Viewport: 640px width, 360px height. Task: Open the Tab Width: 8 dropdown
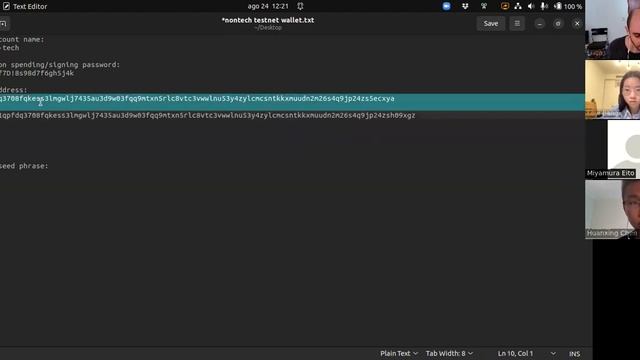(449, 353)
